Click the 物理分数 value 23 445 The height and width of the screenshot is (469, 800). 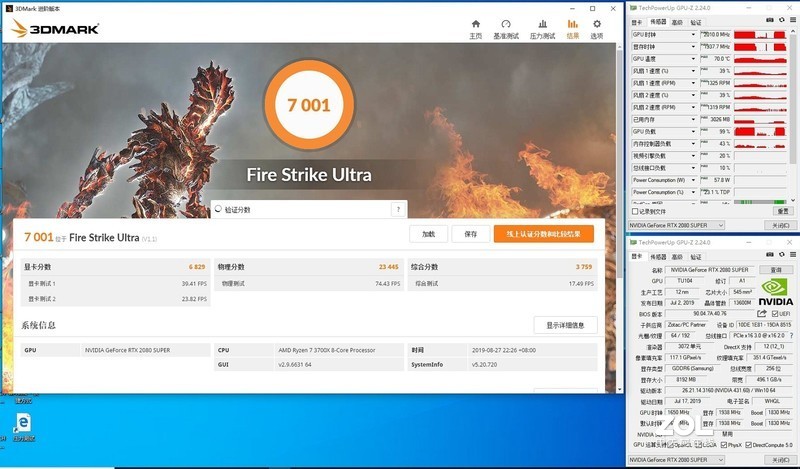click(388, 267)
